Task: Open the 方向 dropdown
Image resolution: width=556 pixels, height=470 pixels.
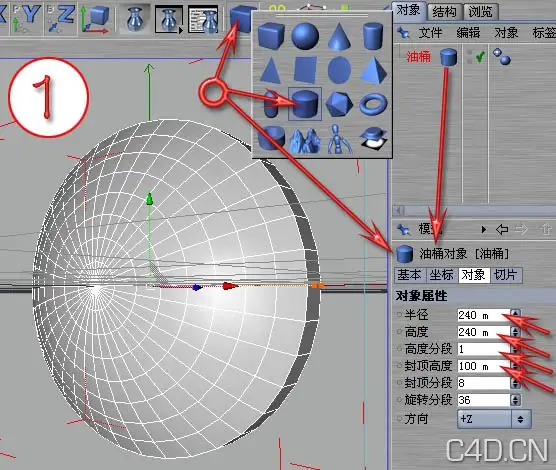Action: 494,419
